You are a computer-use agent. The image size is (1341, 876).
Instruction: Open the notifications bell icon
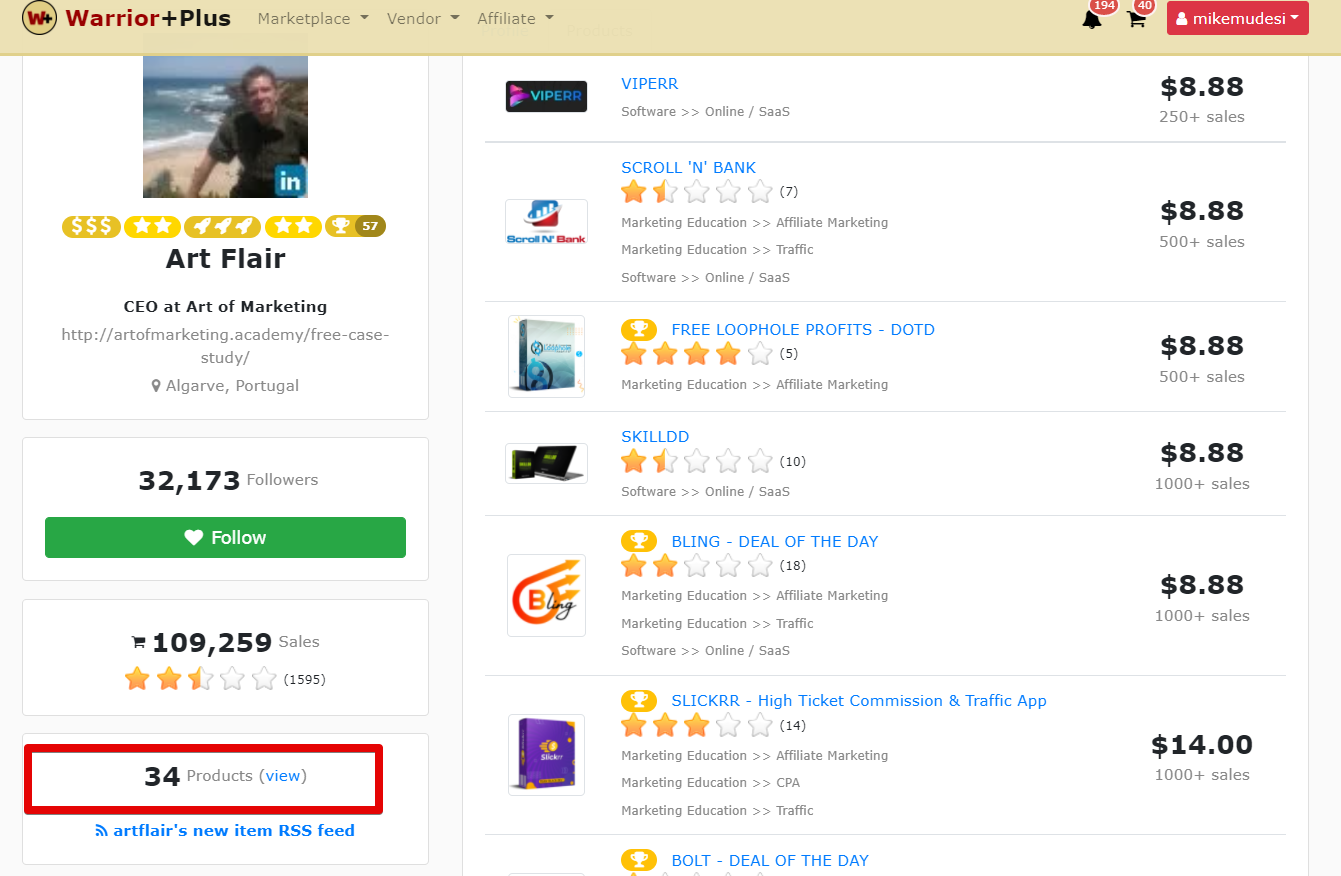click(1092, 18)
